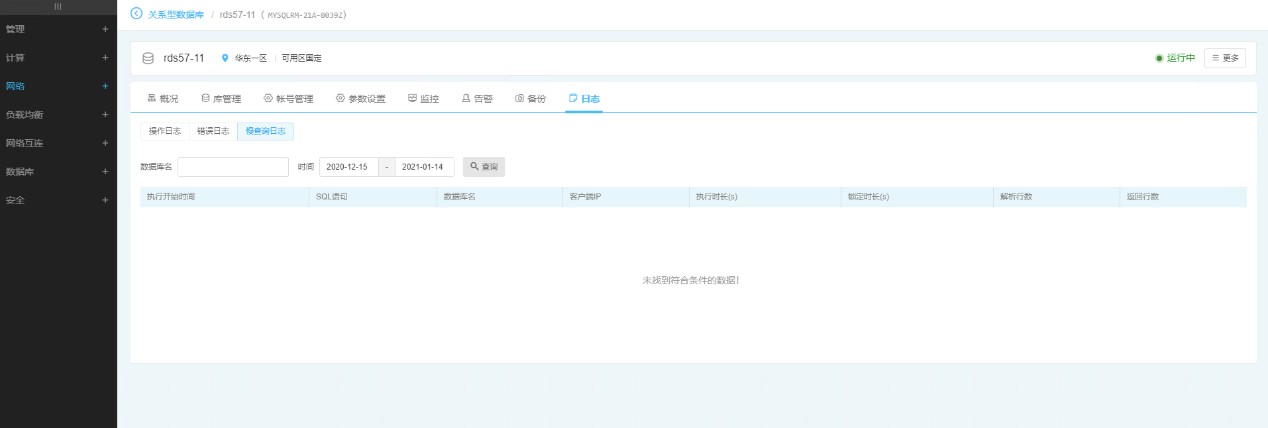Image resolution: width=1268 pixels, height=428 pixels.
Task: Select the 错误日志 log type
Action: click(x=213, y=131)
